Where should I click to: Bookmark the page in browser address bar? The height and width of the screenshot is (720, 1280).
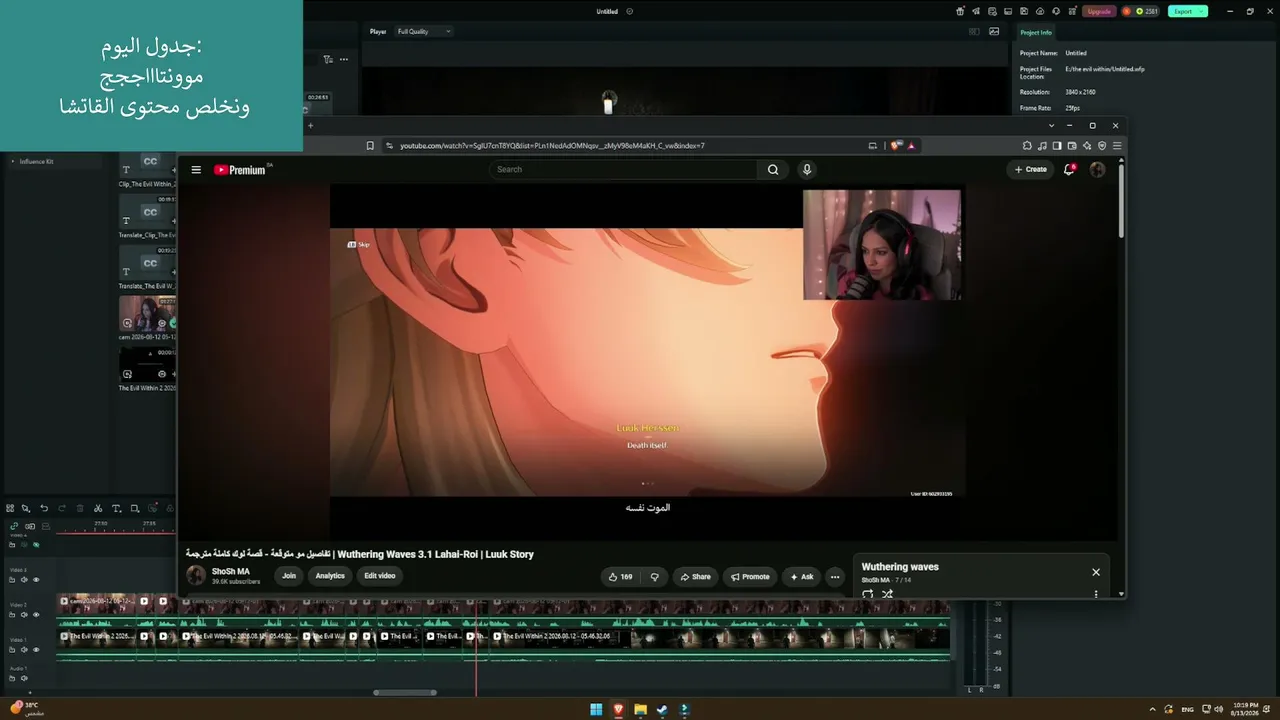[370, 146]
